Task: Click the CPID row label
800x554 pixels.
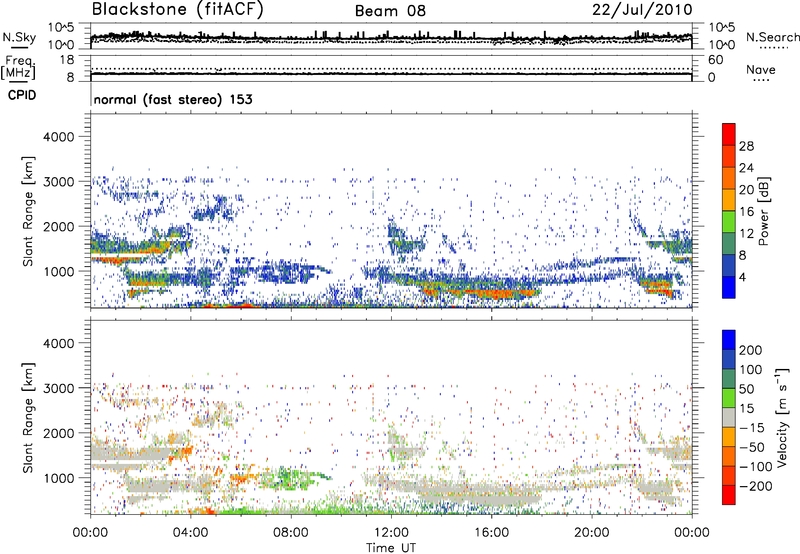Action: point(22,95)
